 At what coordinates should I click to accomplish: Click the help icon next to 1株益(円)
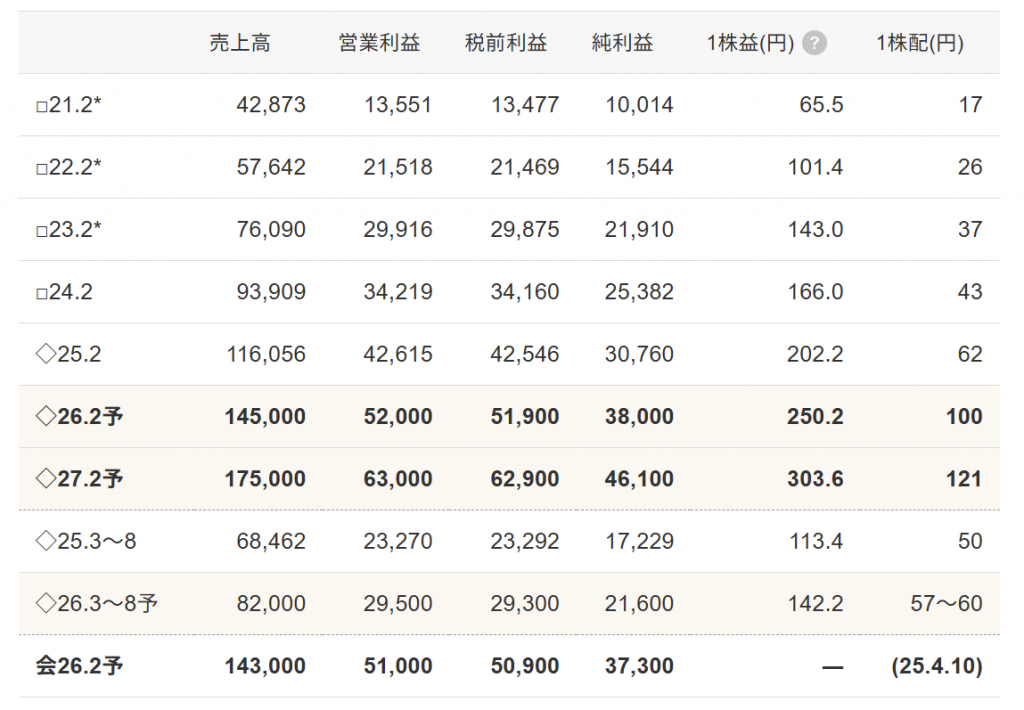[815, 43]
